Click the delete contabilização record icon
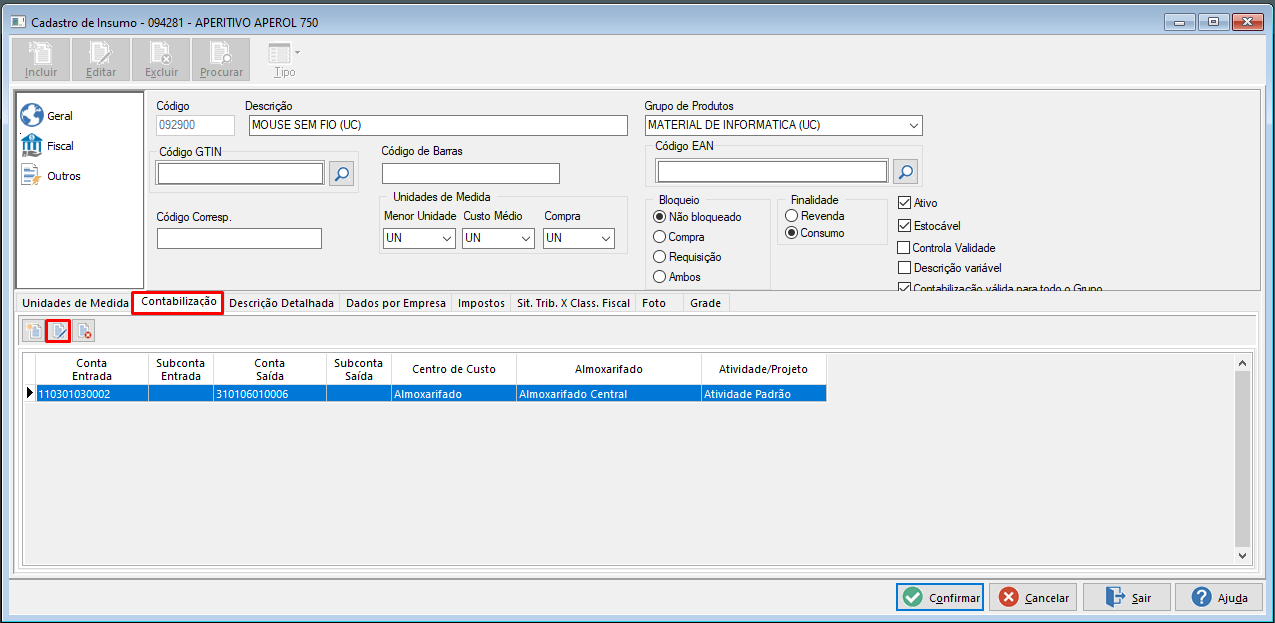 83,331
